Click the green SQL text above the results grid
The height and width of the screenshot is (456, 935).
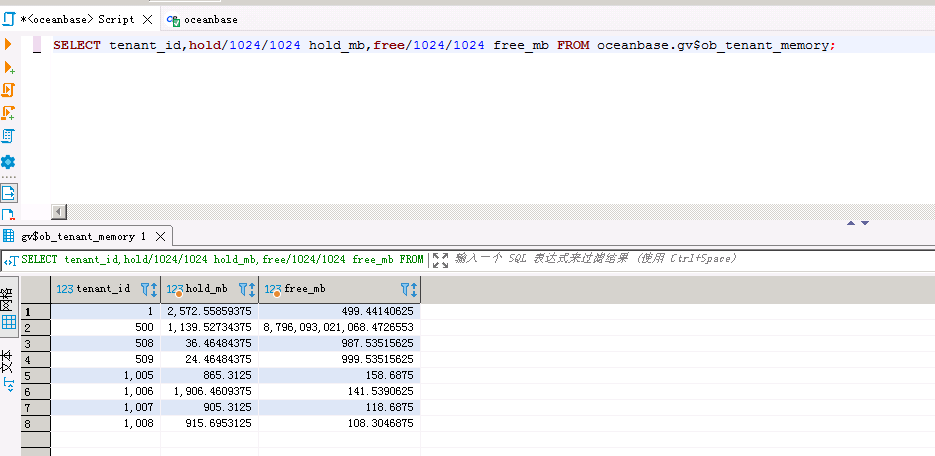[x=222, y=259]
